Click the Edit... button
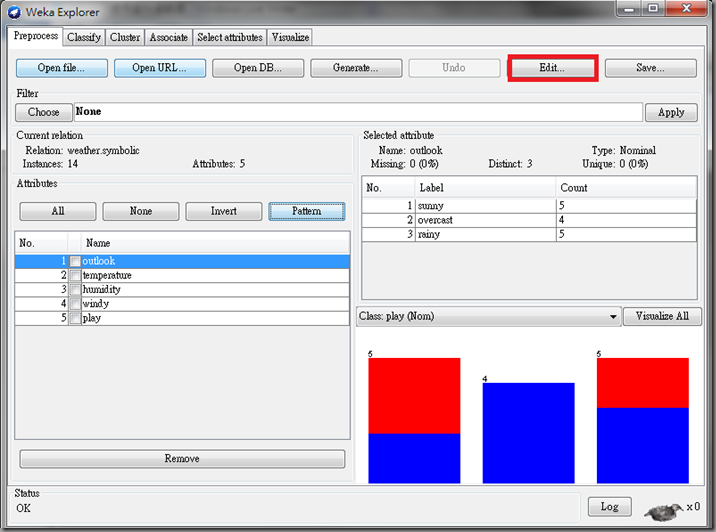The height and width of the screenshot is (532, 716). pyautogui.click(x=552, y=68)
